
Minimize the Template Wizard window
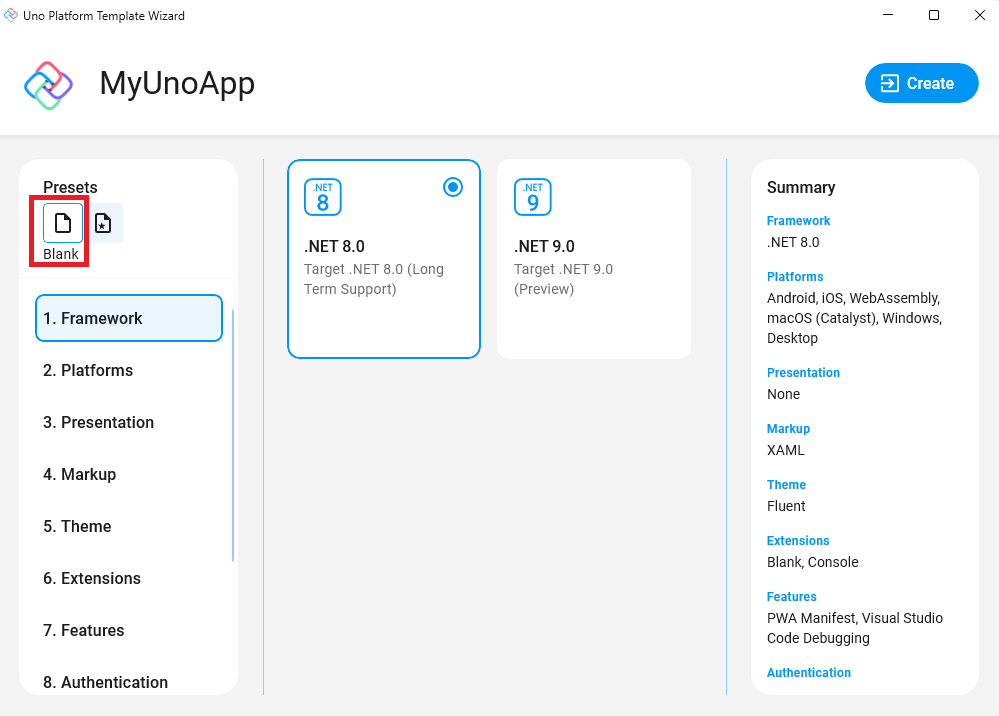tap(887, 15)
